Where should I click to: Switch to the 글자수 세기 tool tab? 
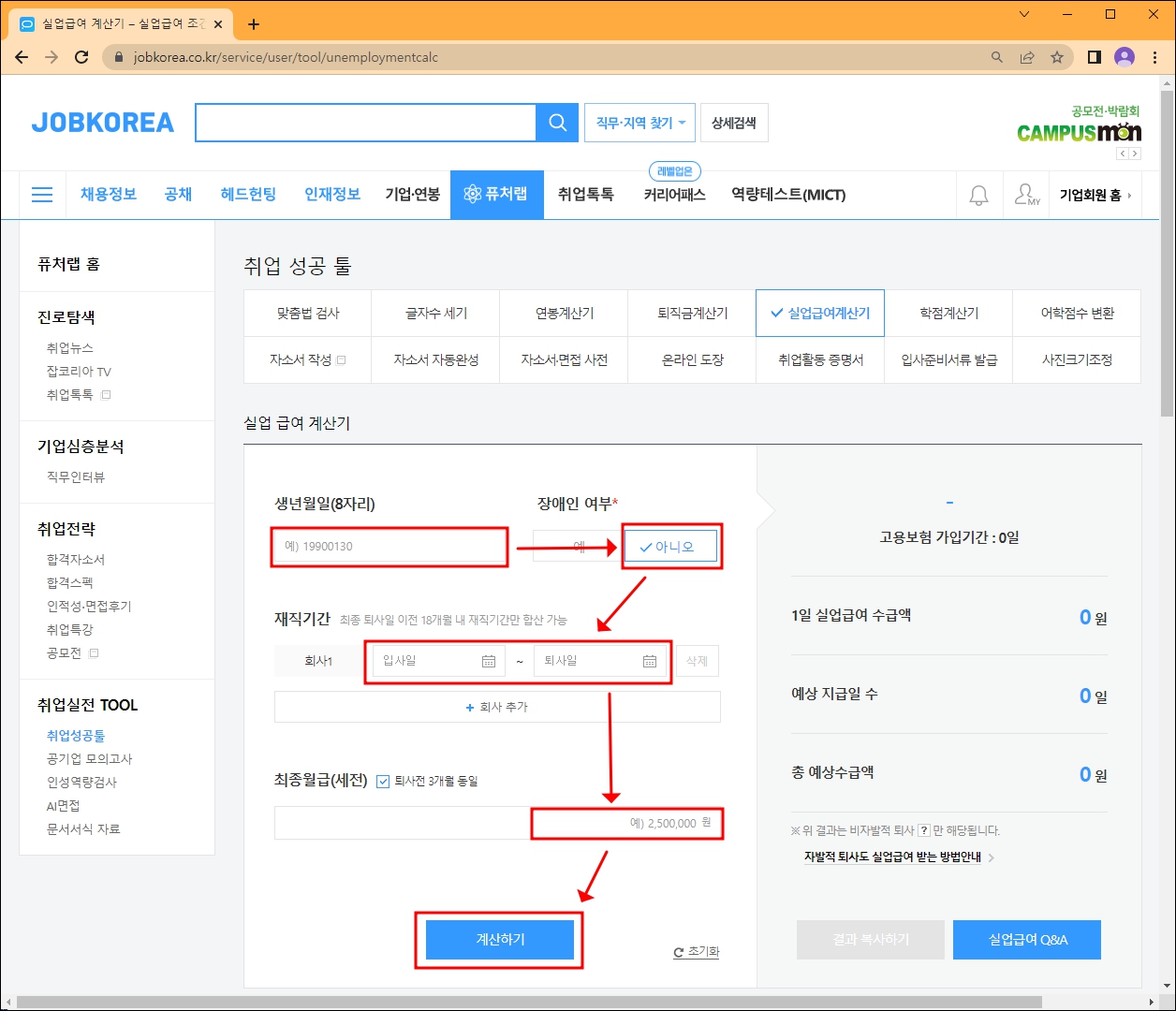click(x=436, y=314)
